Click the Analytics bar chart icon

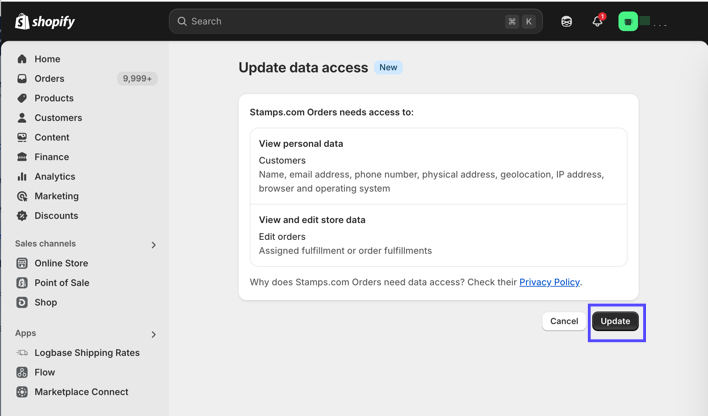point(22,177)
